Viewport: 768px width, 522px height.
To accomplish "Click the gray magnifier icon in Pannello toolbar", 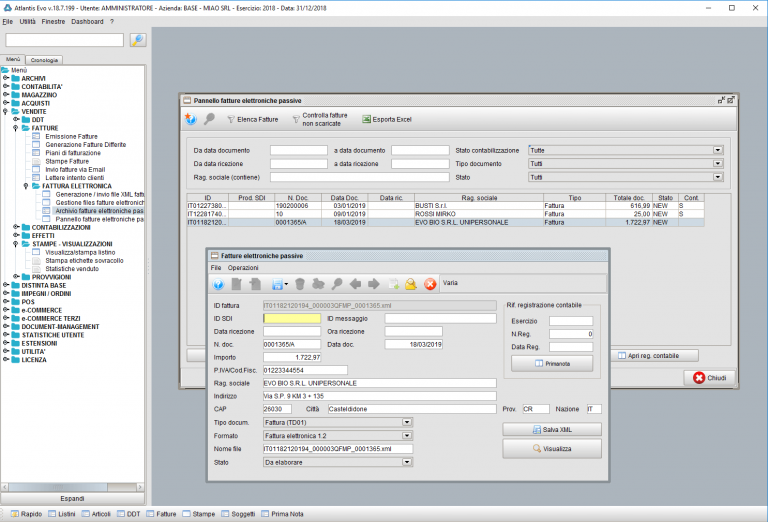I will tap(209, 119).
